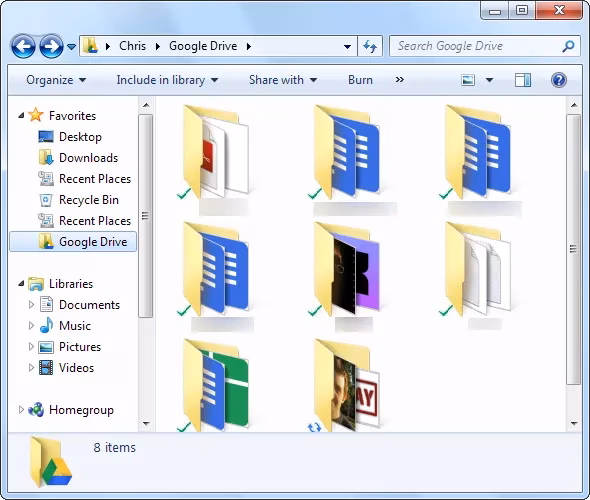This screenshot has width=590, height=500.
Task: Open the Organize menu
Action: click(x=56, y=80)
